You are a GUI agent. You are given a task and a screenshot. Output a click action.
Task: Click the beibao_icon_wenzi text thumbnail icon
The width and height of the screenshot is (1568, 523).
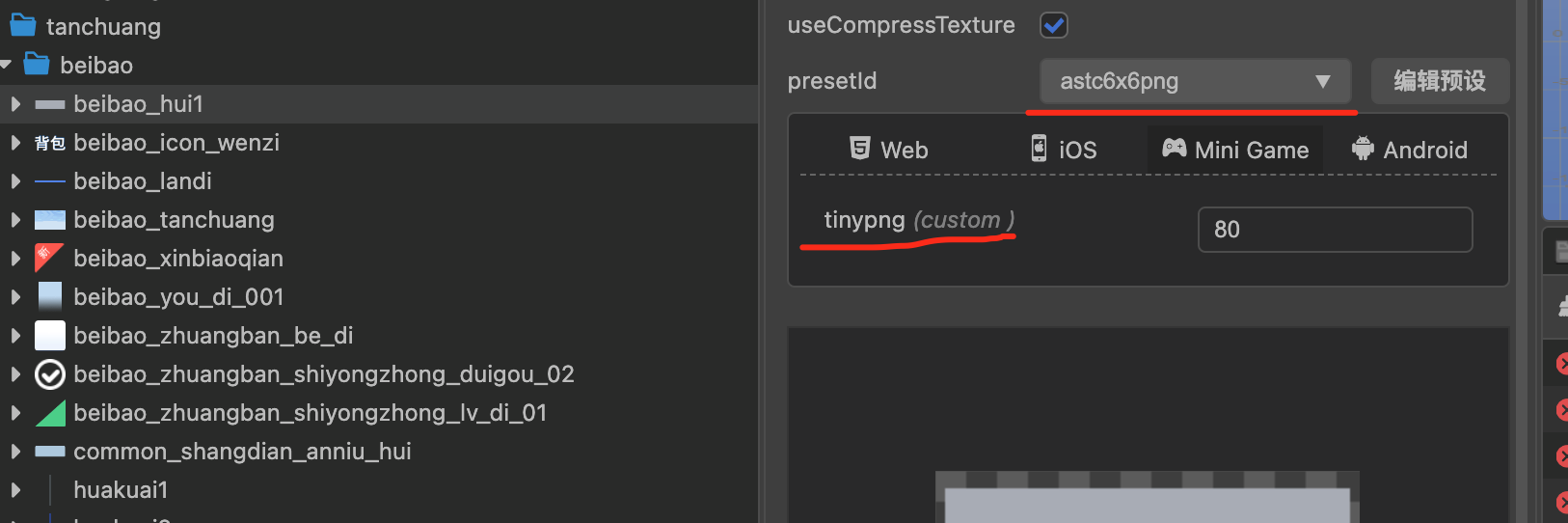pyautogui.click(x=50, y=143)
